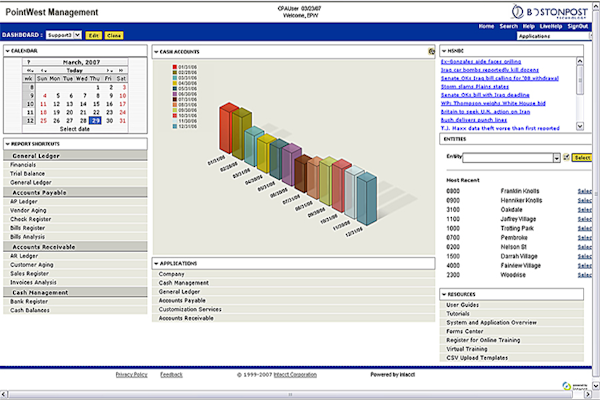Click the Today link in calendar
Screen dimensions: 600x400
pyautogui.click(x=74, y=70)
